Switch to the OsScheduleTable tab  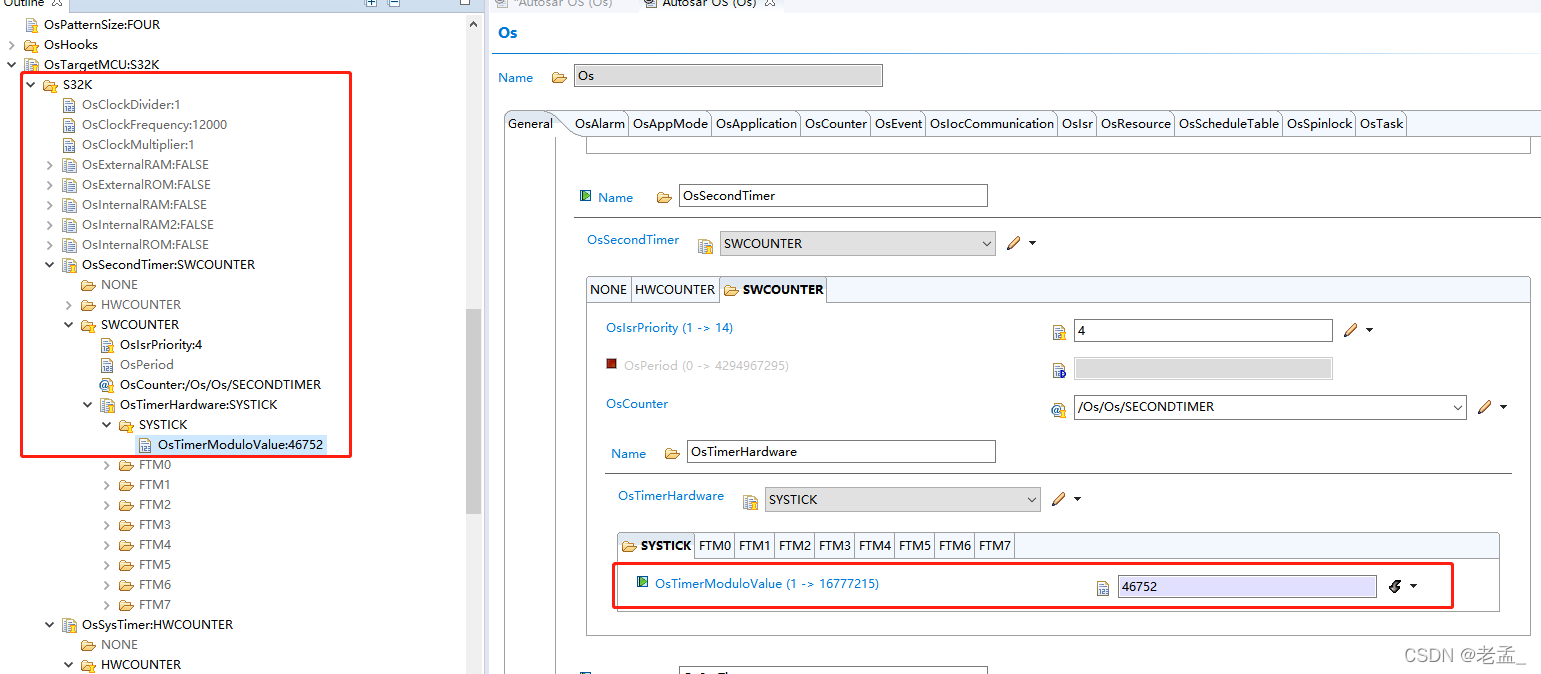click(x=1229, y=124)
